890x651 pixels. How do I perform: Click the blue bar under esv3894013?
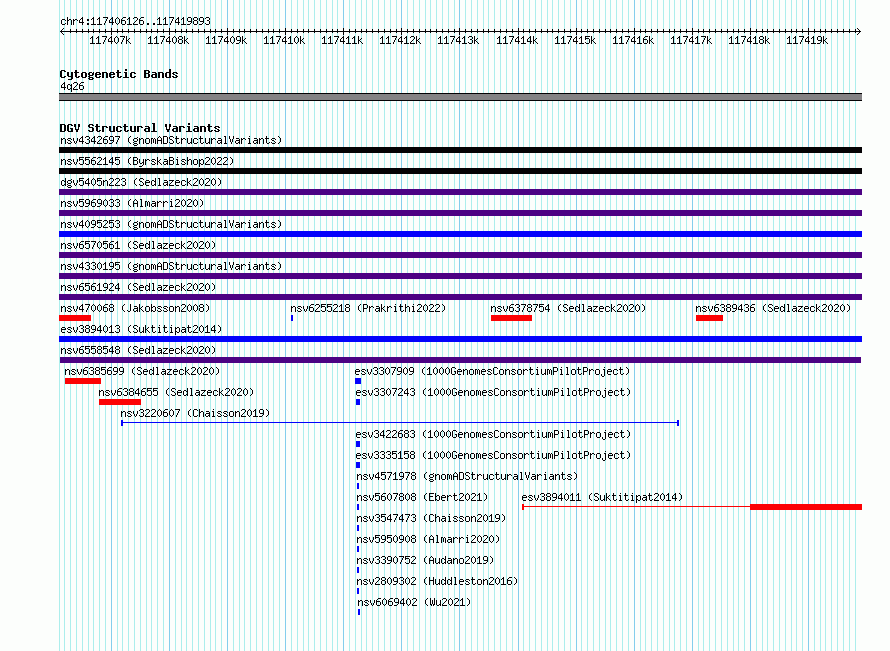460,339
